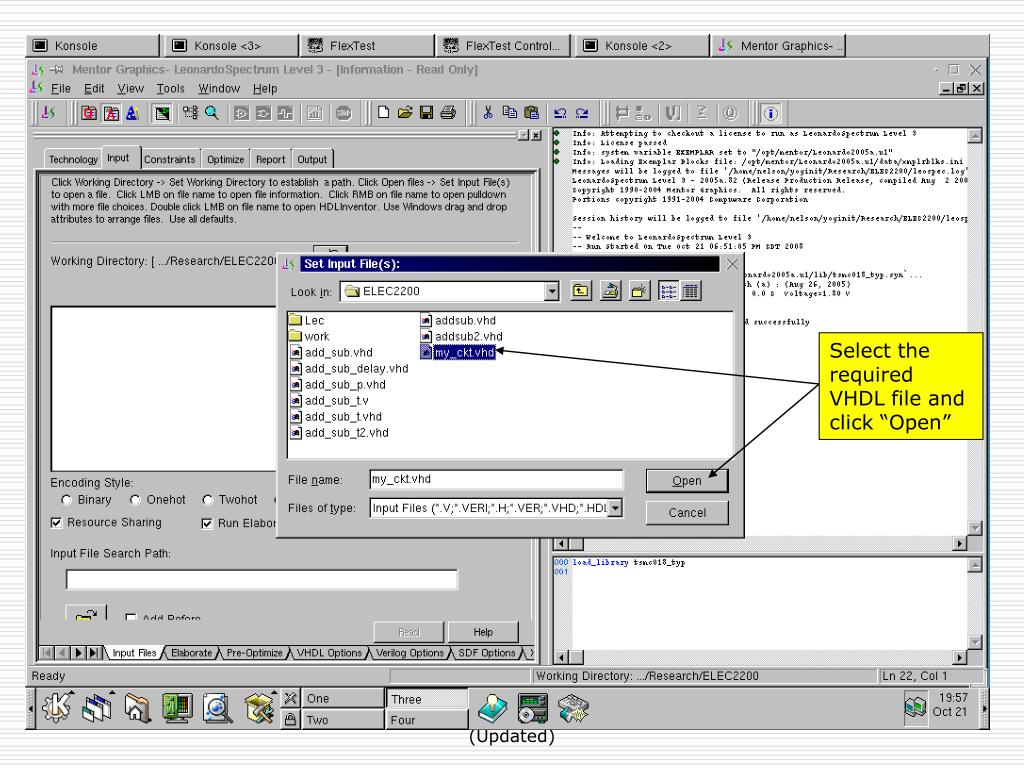Click the Stop sign toolbar icon
This screenshot has width=1024, height=768.
tap(344, 113)
